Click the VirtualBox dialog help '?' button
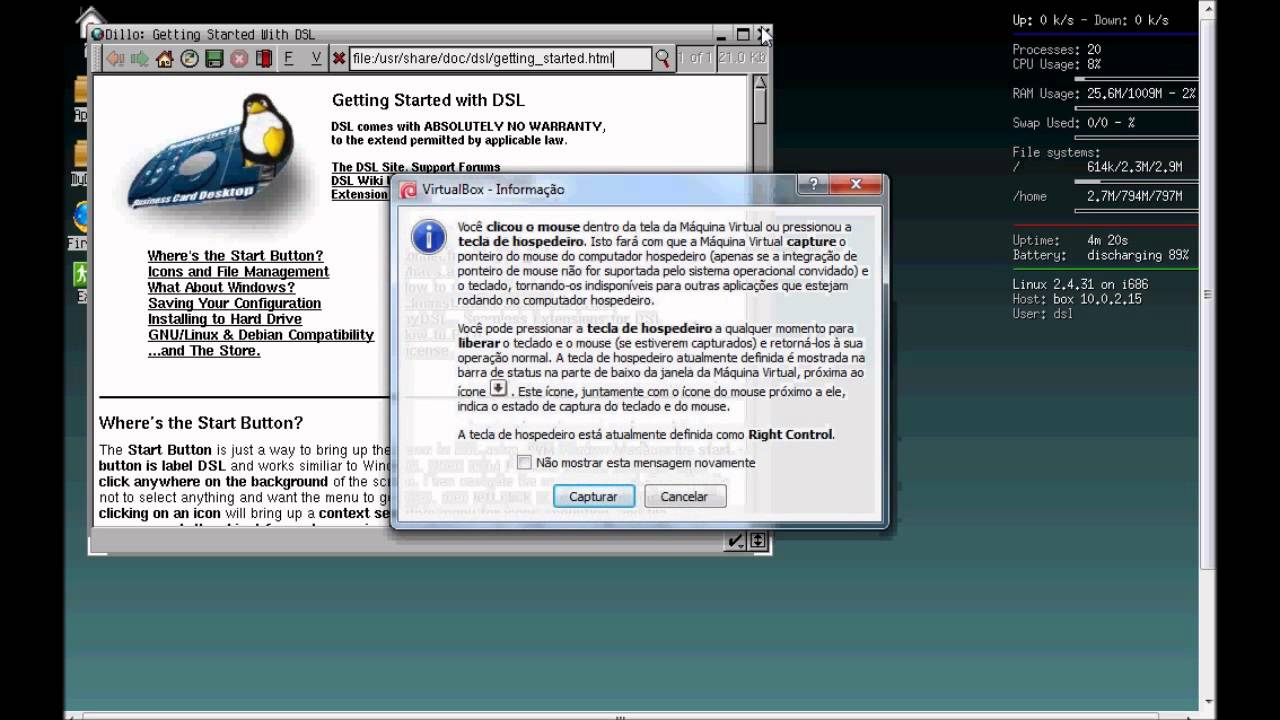Viewport: 1280px width, 720px height. pyautogui.click(x=812, y=185)
